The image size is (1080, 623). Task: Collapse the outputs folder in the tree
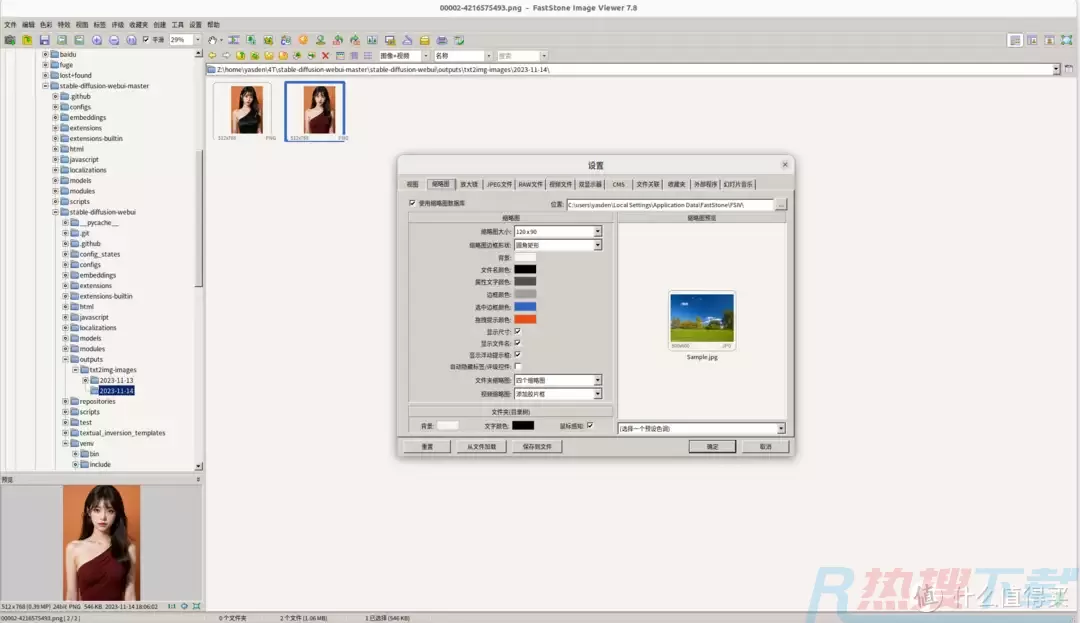point(65,359)
